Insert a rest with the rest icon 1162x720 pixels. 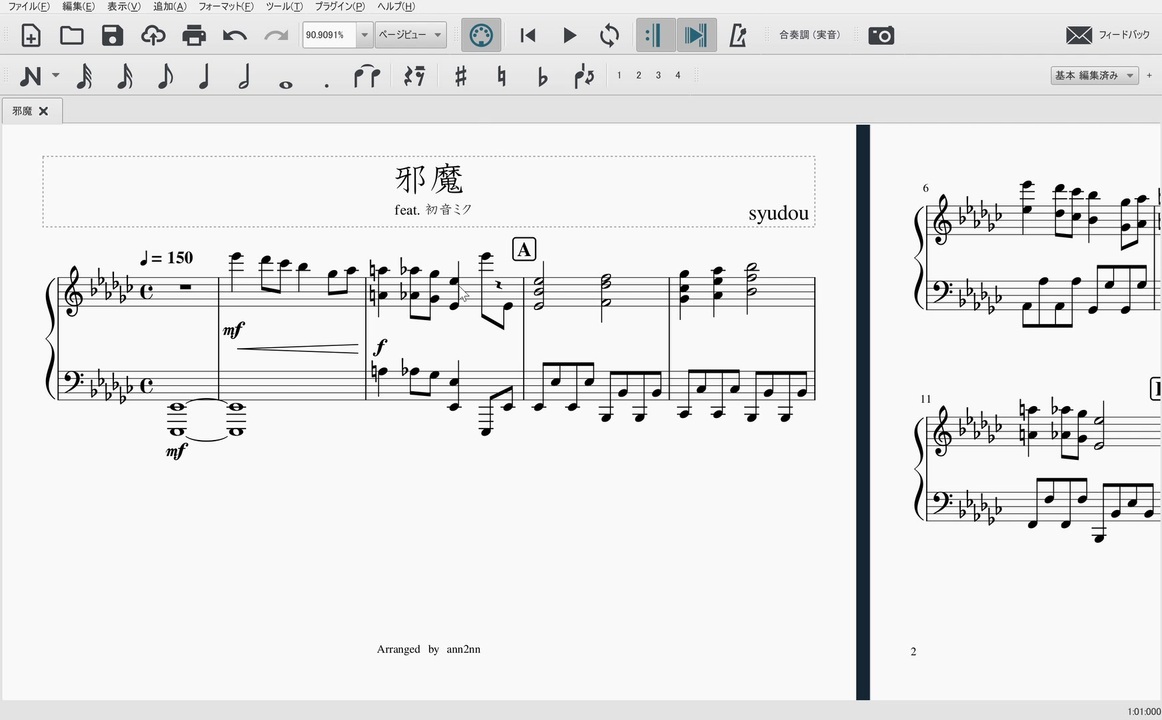click(415, 76)
